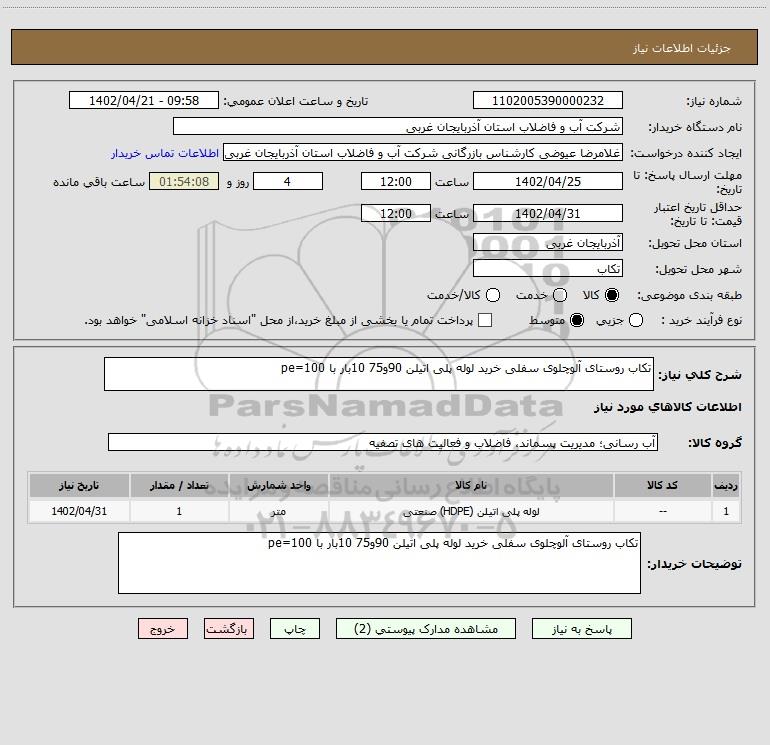
Task: Click the لوله پلی اتیلن (HDPE) صنعتی cell
Action: [471, 511]
